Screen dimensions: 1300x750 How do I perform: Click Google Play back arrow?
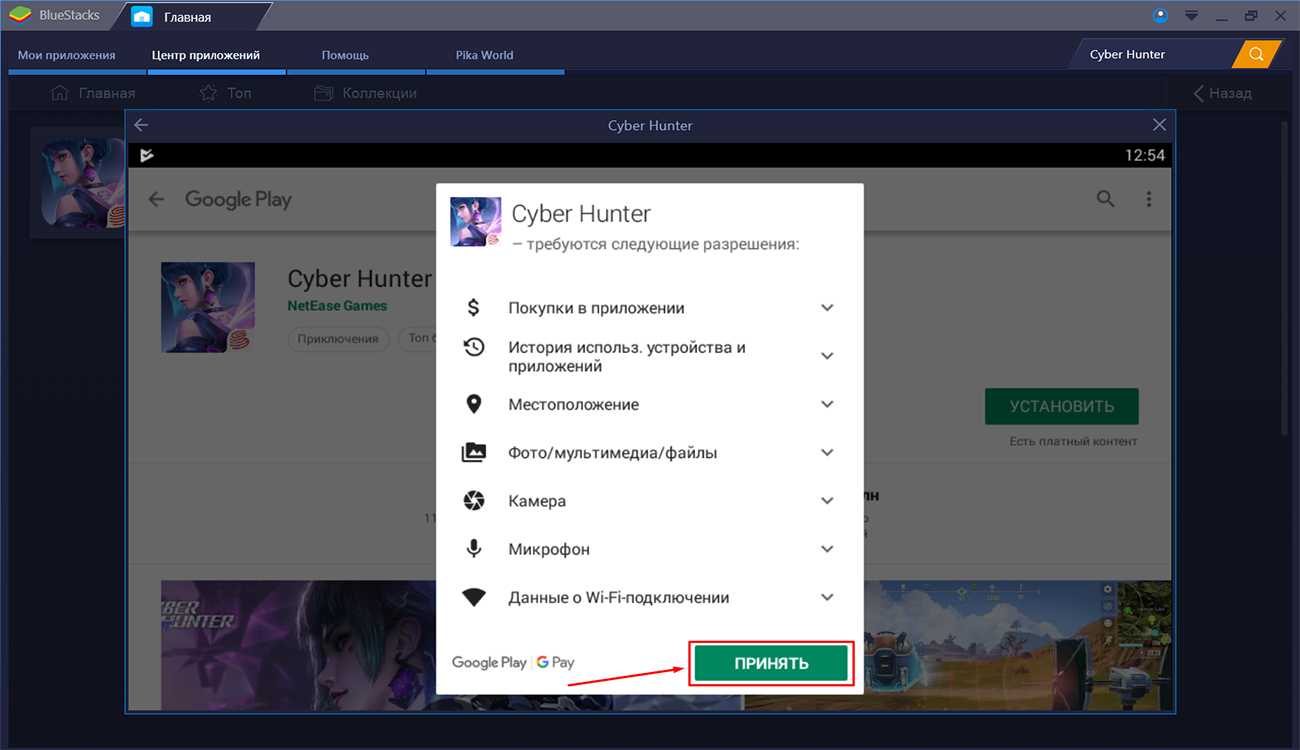tap(156, 199)
